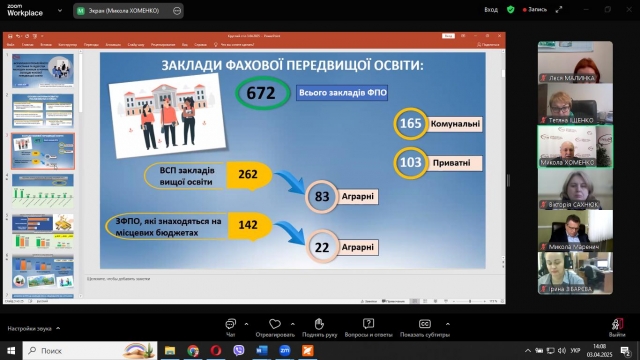Open Opera browser in the taskbar
Screen dimensions: 640x360
216,351
